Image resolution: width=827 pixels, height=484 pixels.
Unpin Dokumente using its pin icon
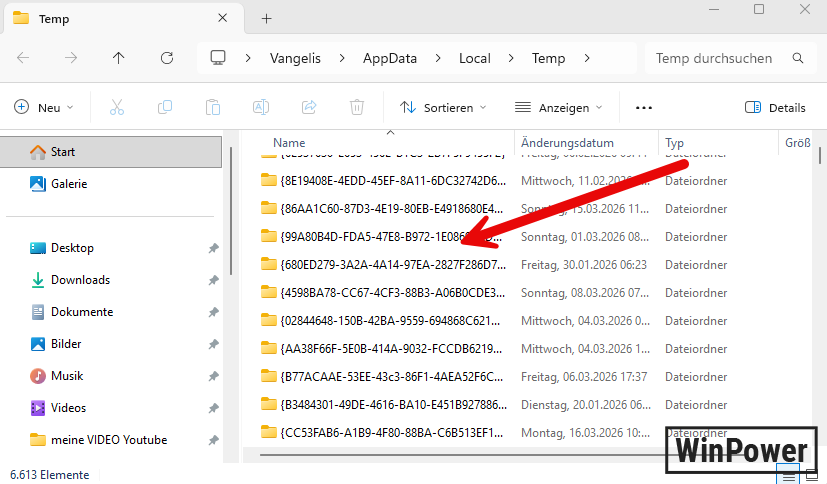(213, 313)
